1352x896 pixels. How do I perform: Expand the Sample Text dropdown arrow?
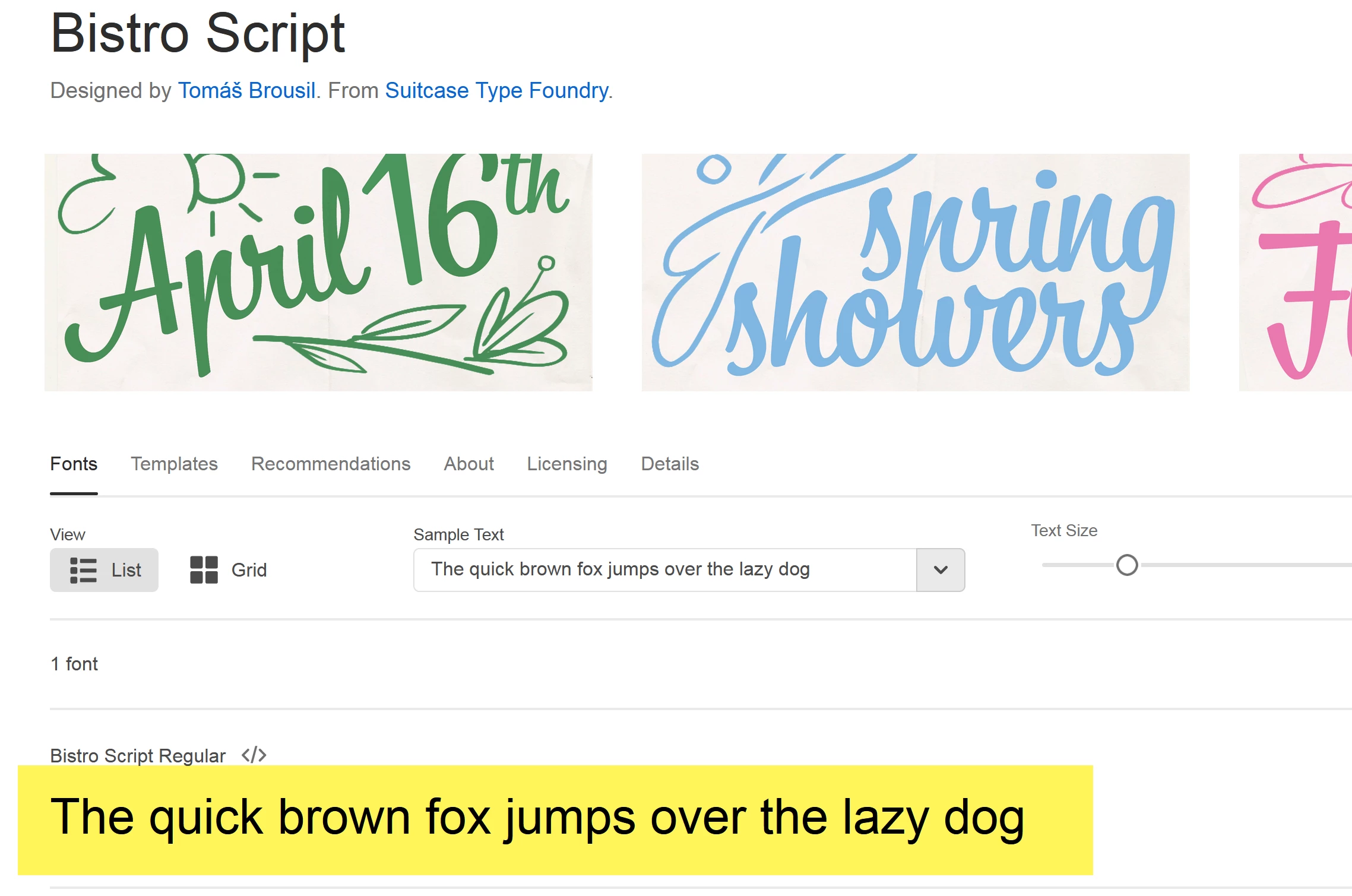click(x=941, y=570)
